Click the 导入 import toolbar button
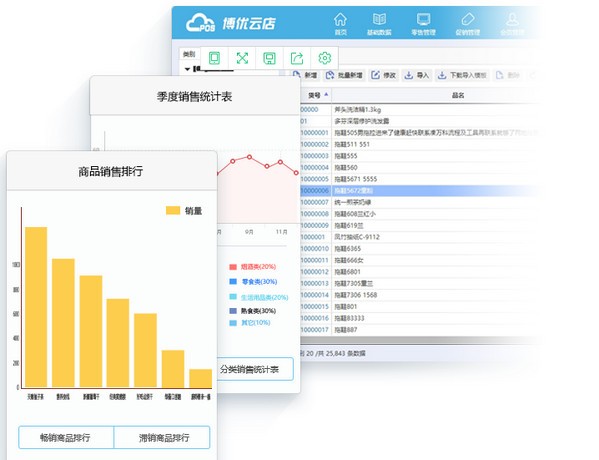Screen dimensions: 599x460 [x=417, y=75]
